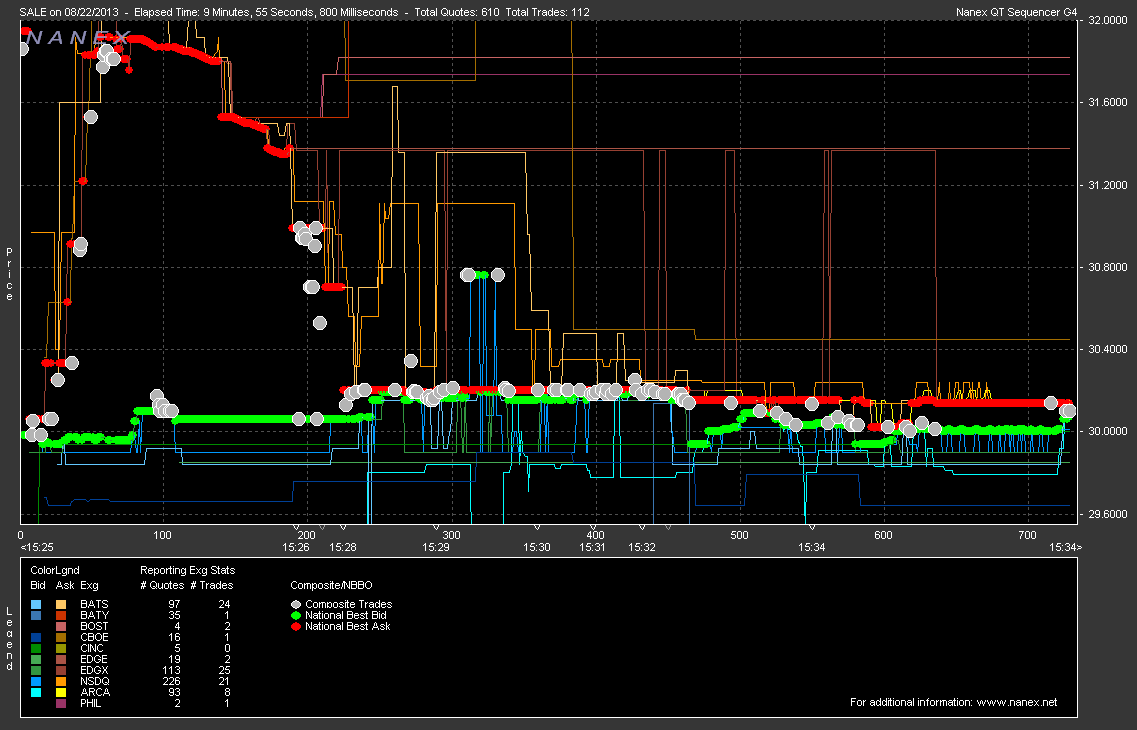The height and width of the screenshot is (730, 1137).
Task: Click the 32.0000 price axis label
Action: 1108,20
